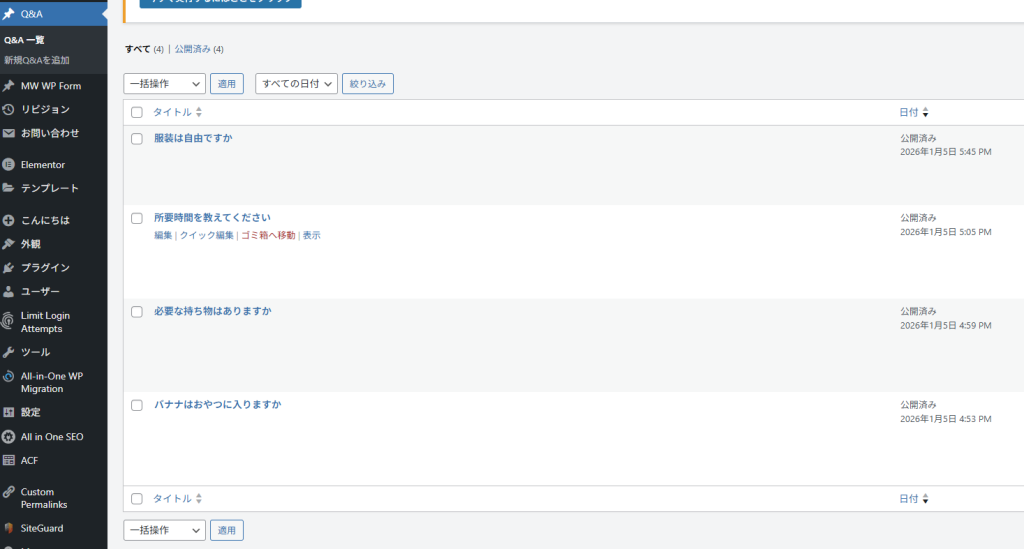Click the Elementor icon in sidebar
The width and height of the screenshot is (1024, 549).
[x=8, y=164]
